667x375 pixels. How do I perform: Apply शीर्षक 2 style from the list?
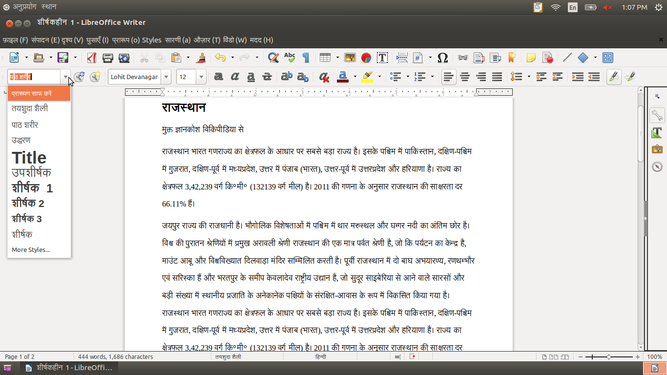coord(39,203)
